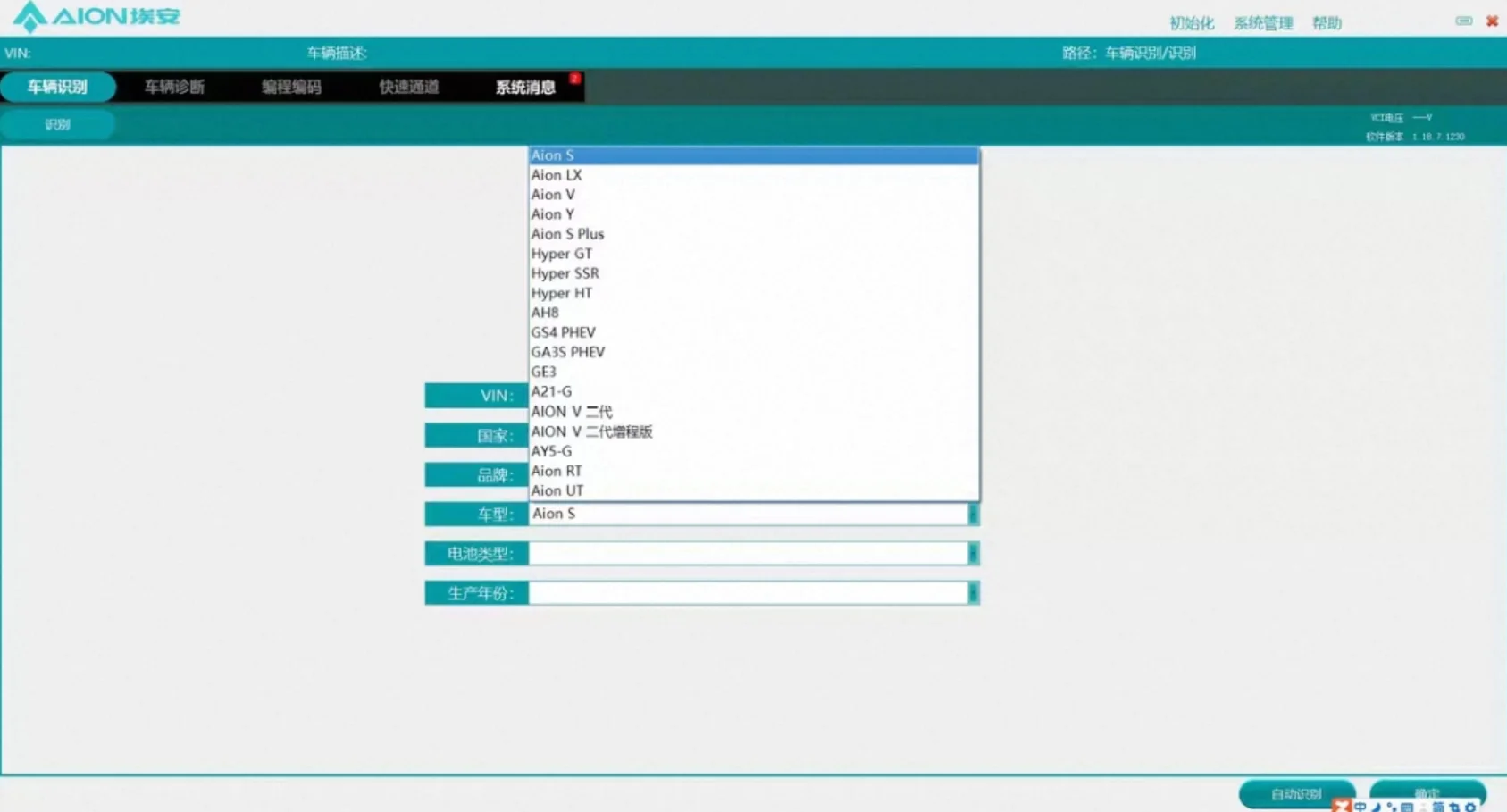Pick GE3 from the model list
1507x812 pixels.
tap(754, 372)
